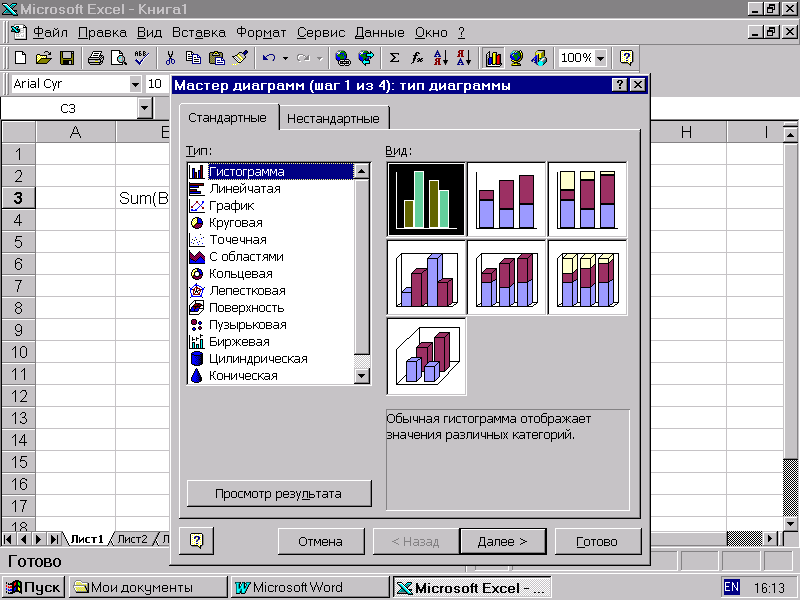Run the Spelling check icon
This screenshot has width=800, height=600.
pos(141,58)
